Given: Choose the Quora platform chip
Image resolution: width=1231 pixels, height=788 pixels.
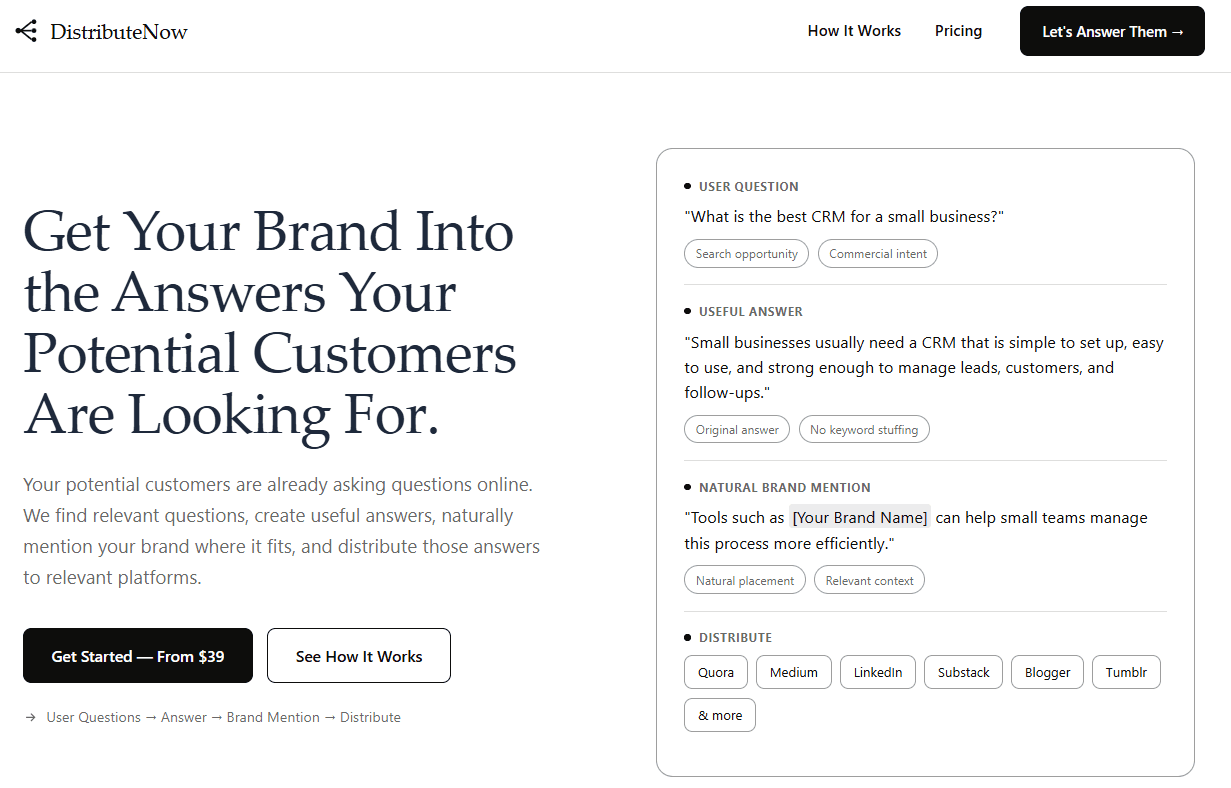Looking at the screenshot, I should [x=716, y=672].
